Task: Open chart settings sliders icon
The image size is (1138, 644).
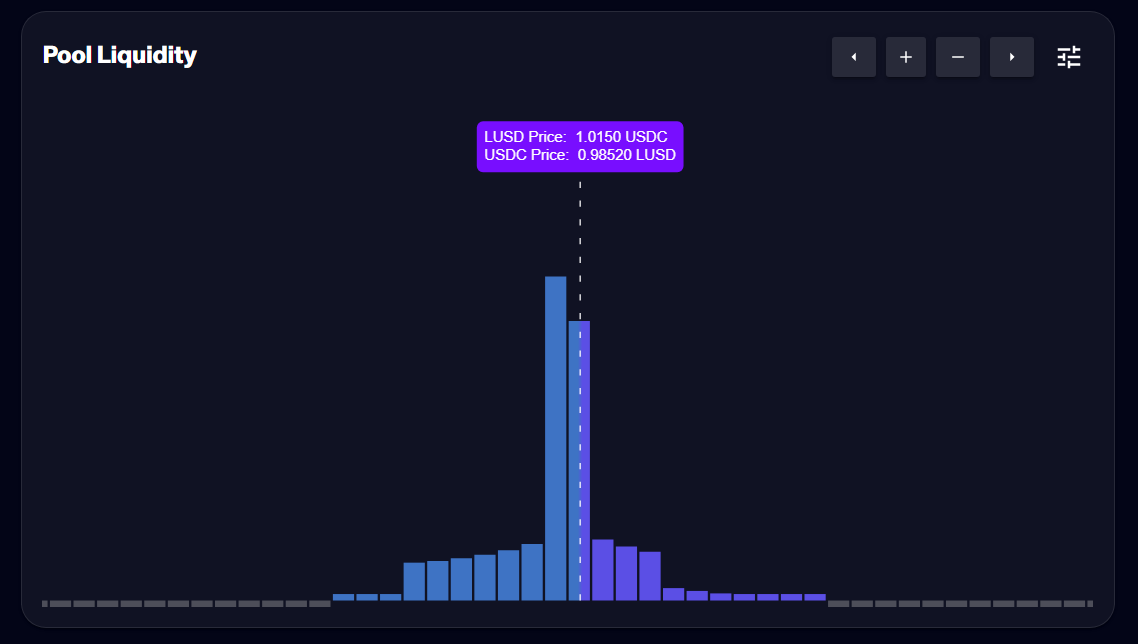Action: click(x=1069, y=57)
